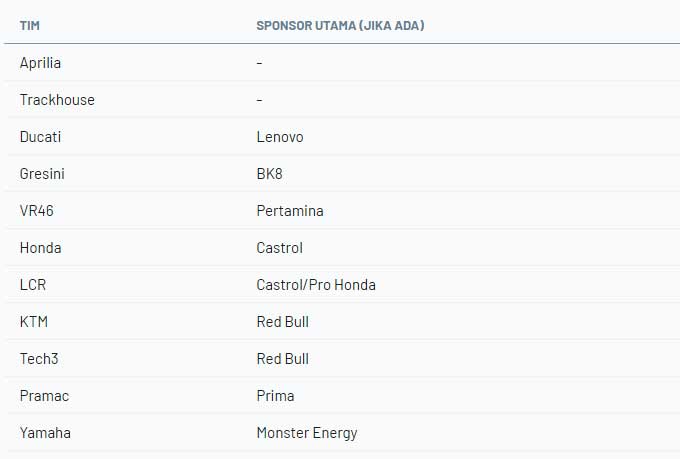Viewport: 680px width, 459px height.
Task: Click the TIM column header
Action: point(29,26)
